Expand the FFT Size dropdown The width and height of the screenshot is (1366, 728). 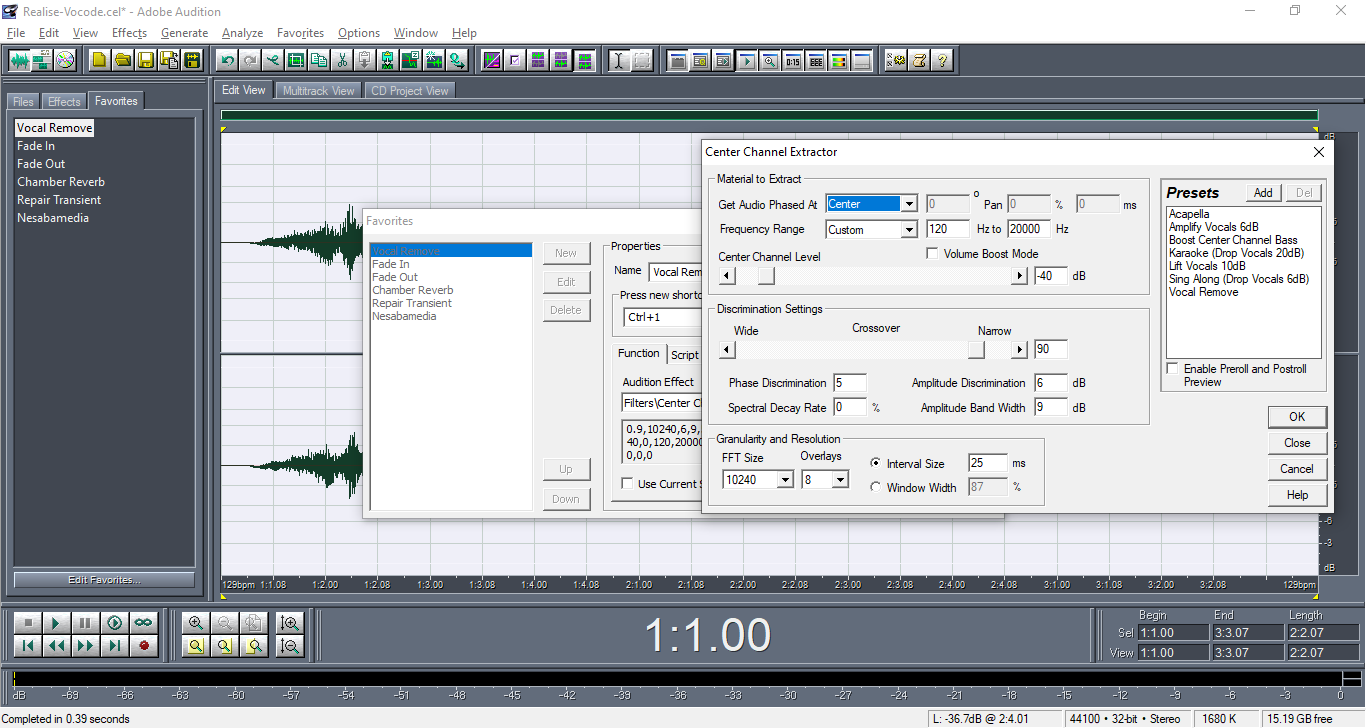pyautogui.click(x=785, y=480)
